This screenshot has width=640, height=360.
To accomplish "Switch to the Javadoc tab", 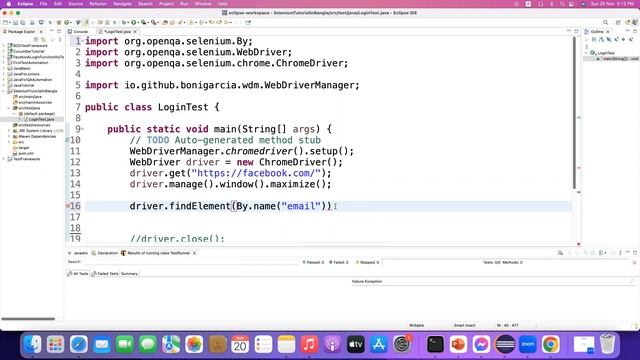I will [78, 253].
